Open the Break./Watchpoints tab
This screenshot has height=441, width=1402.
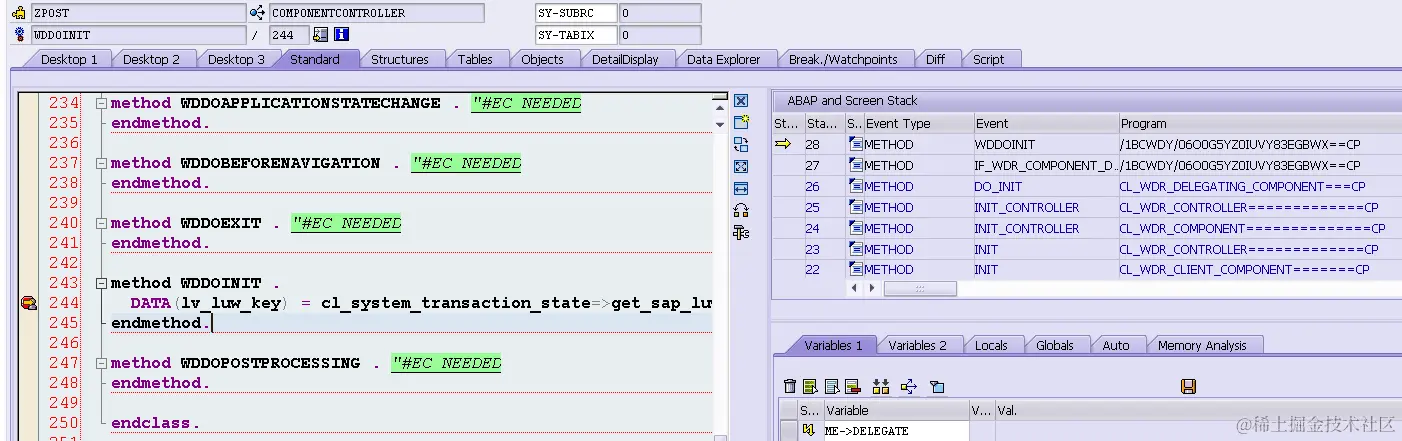pyautogui.click(x=844, y=59)
